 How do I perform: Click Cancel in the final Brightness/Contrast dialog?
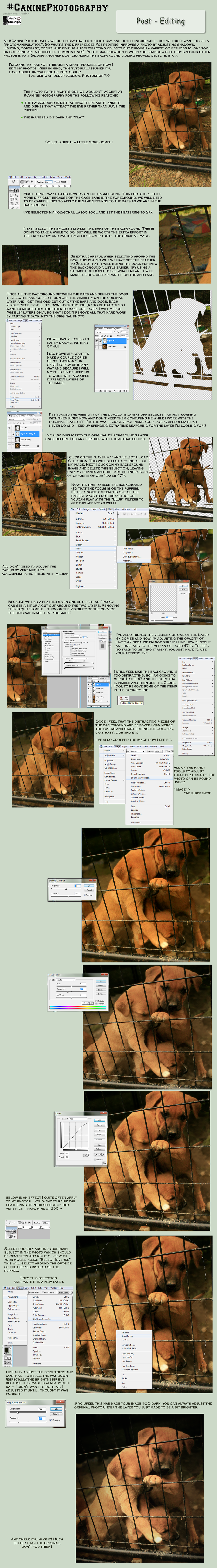[56, 1414]
